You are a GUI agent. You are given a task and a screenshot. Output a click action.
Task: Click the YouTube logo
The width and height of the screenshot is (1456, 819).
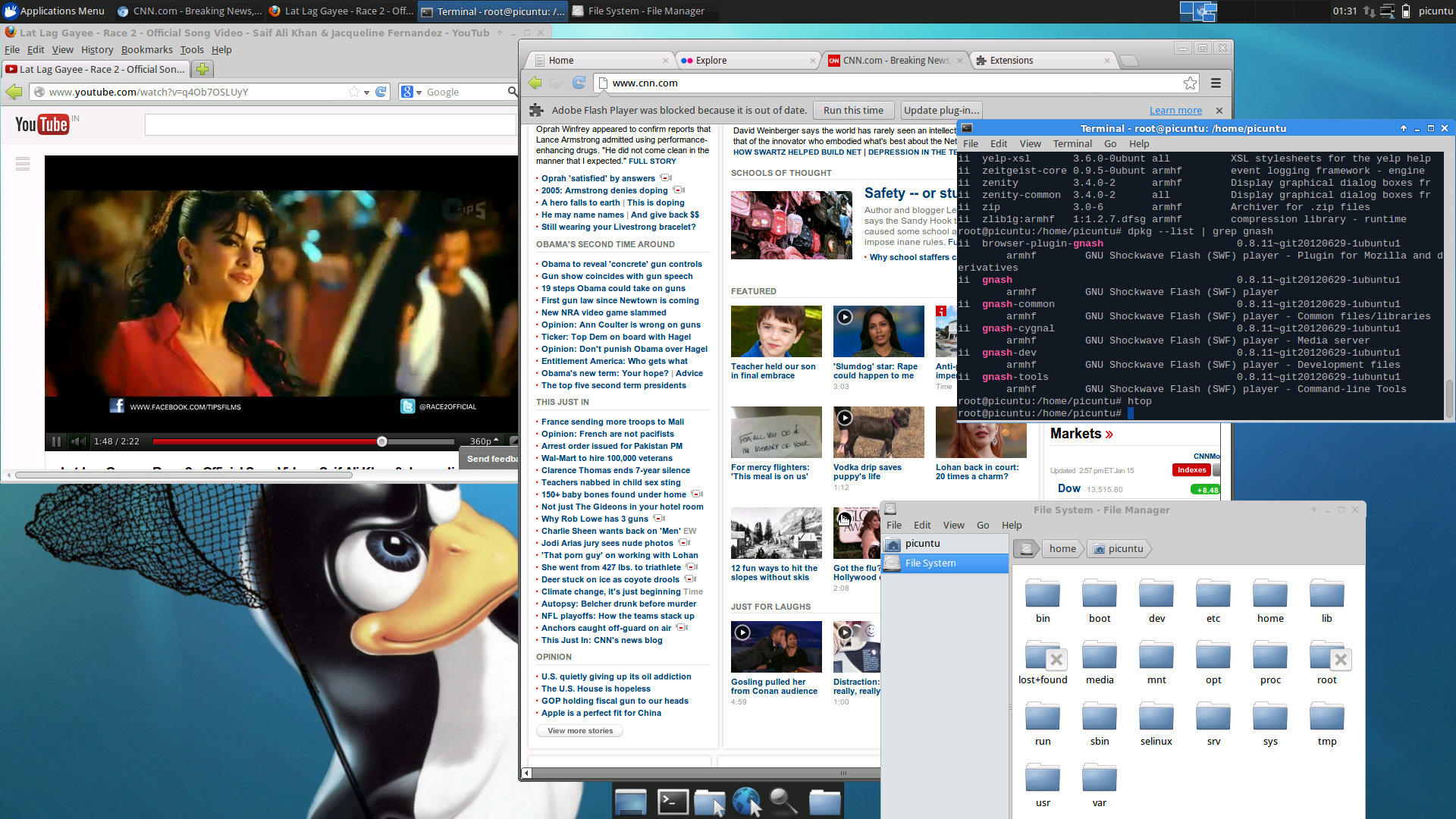(42, 124)
